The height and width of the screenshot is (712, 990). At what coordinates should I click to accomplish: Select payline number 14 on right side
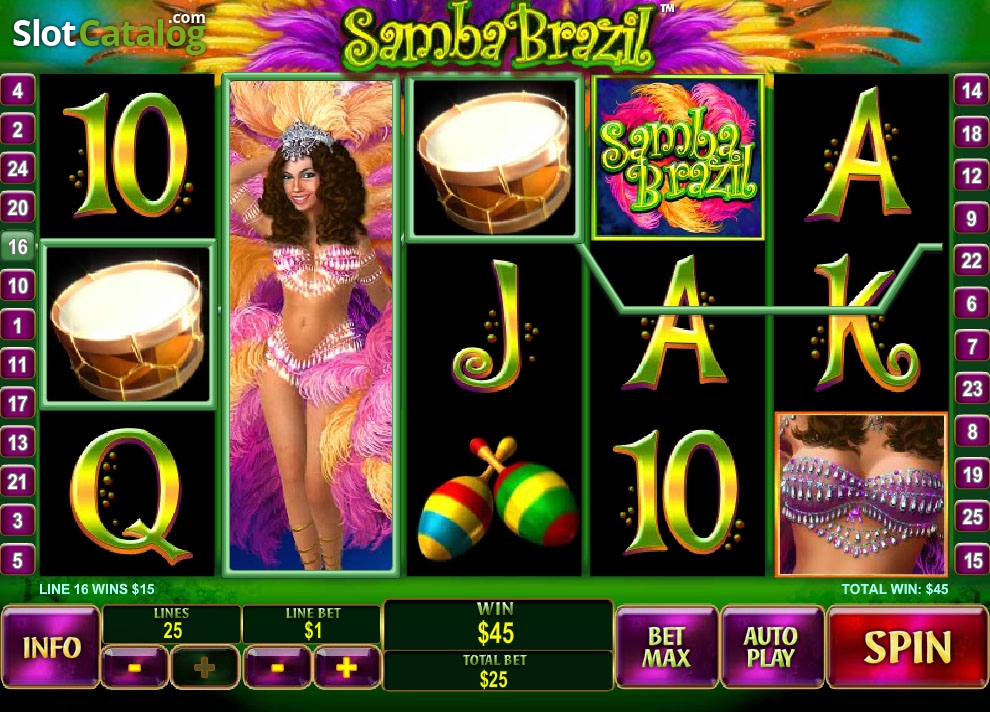(x=971, y=91)
